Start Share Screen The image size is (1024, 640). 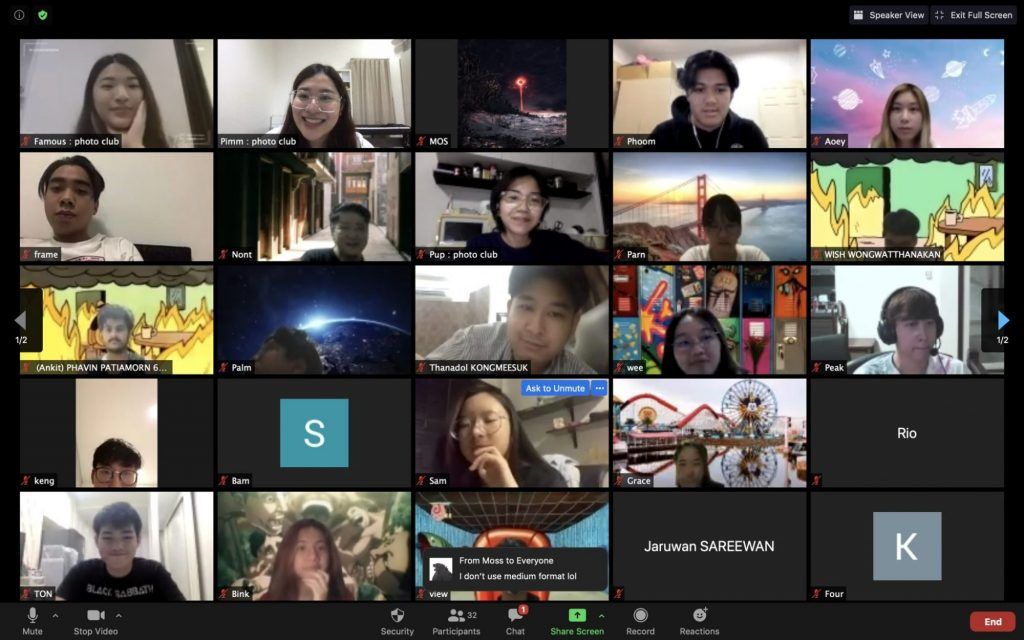577,619
